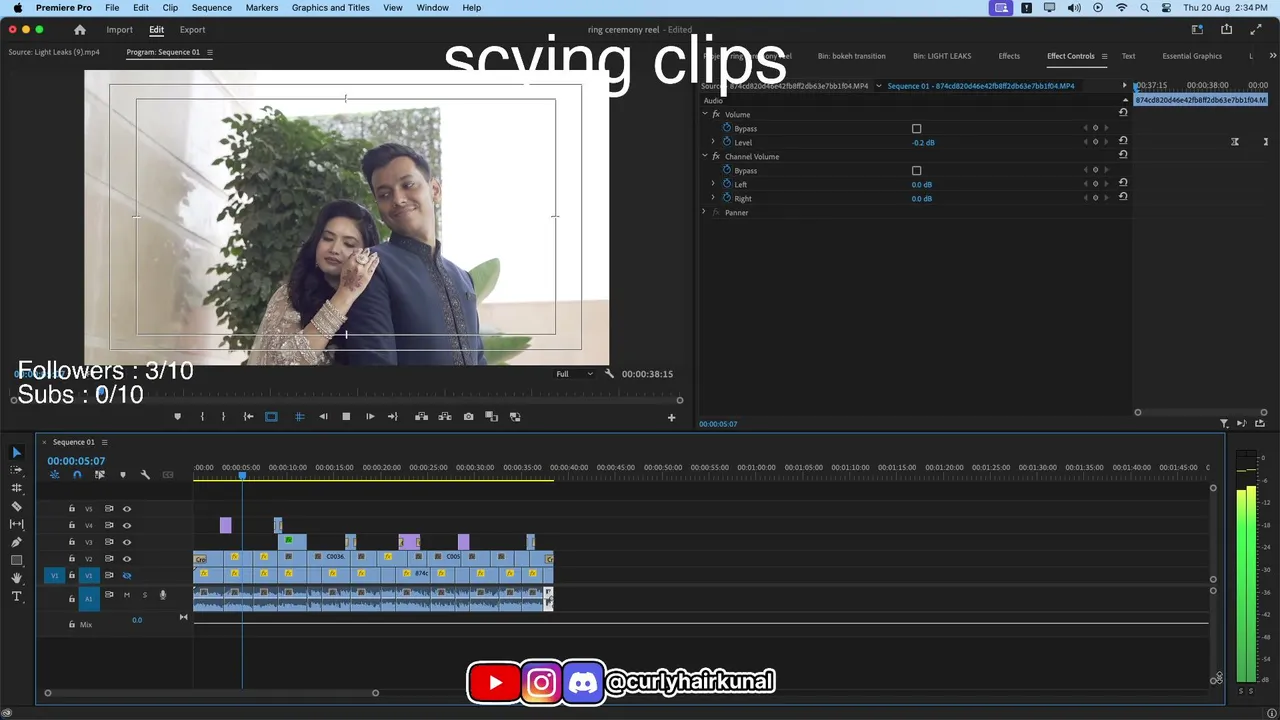The height and width of the screenshot is (720, 1280).
Task: Toggle timeline snapping magnet
Action: (77, 475)
